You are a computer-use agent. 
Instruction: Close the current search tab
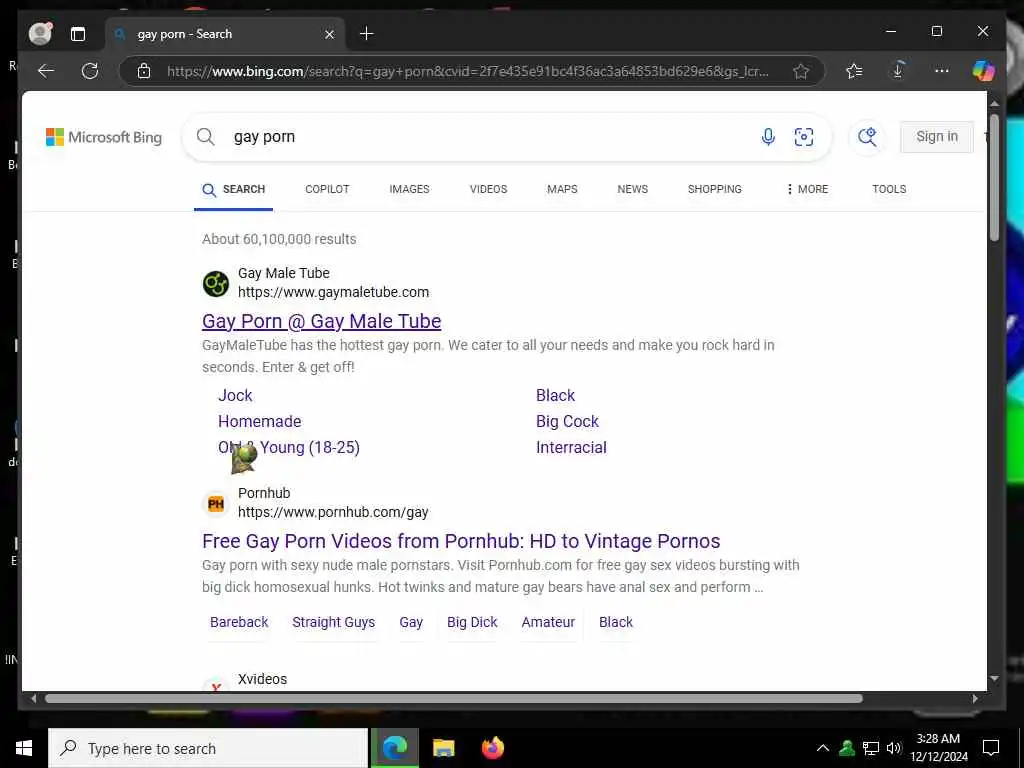point(329,34)
